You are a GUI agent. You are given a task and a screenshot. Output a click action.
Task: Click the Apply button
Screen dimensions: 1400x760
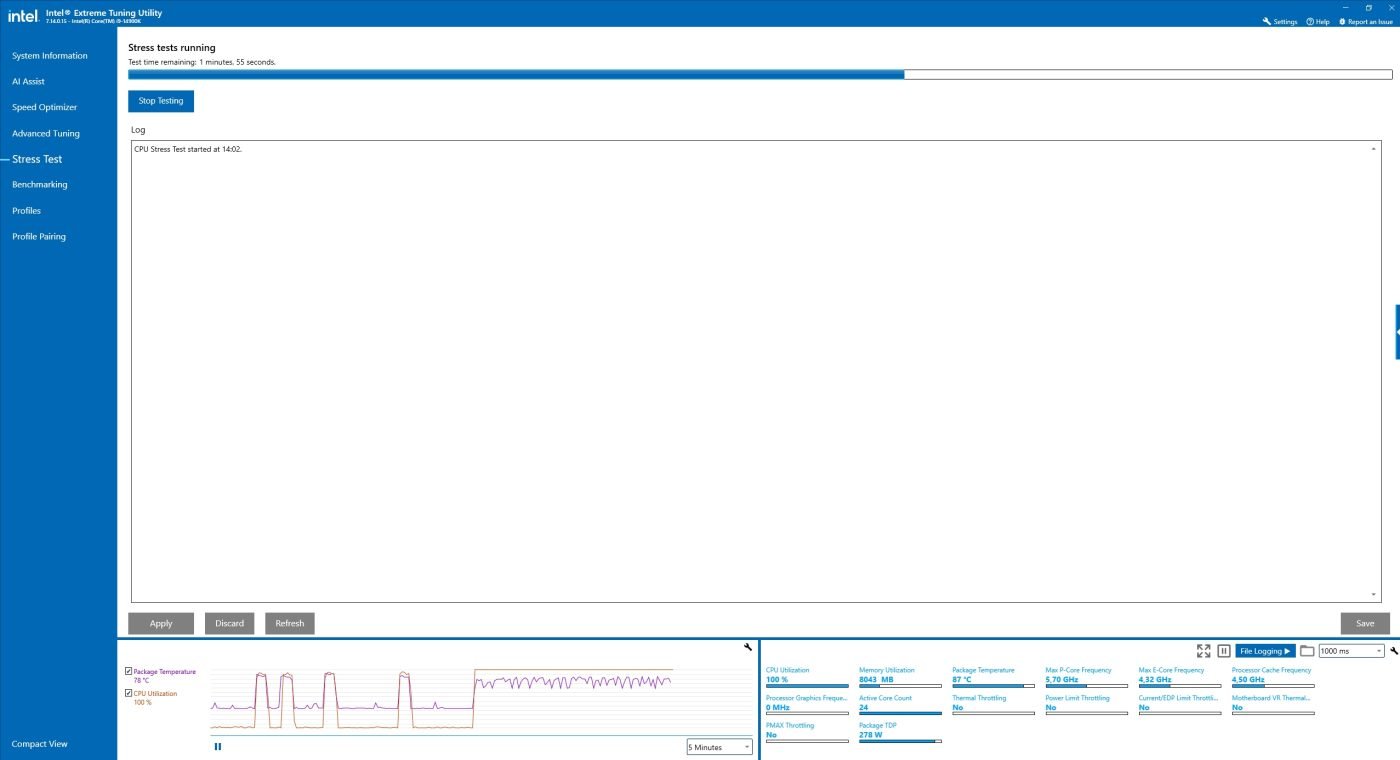[161, 623]
